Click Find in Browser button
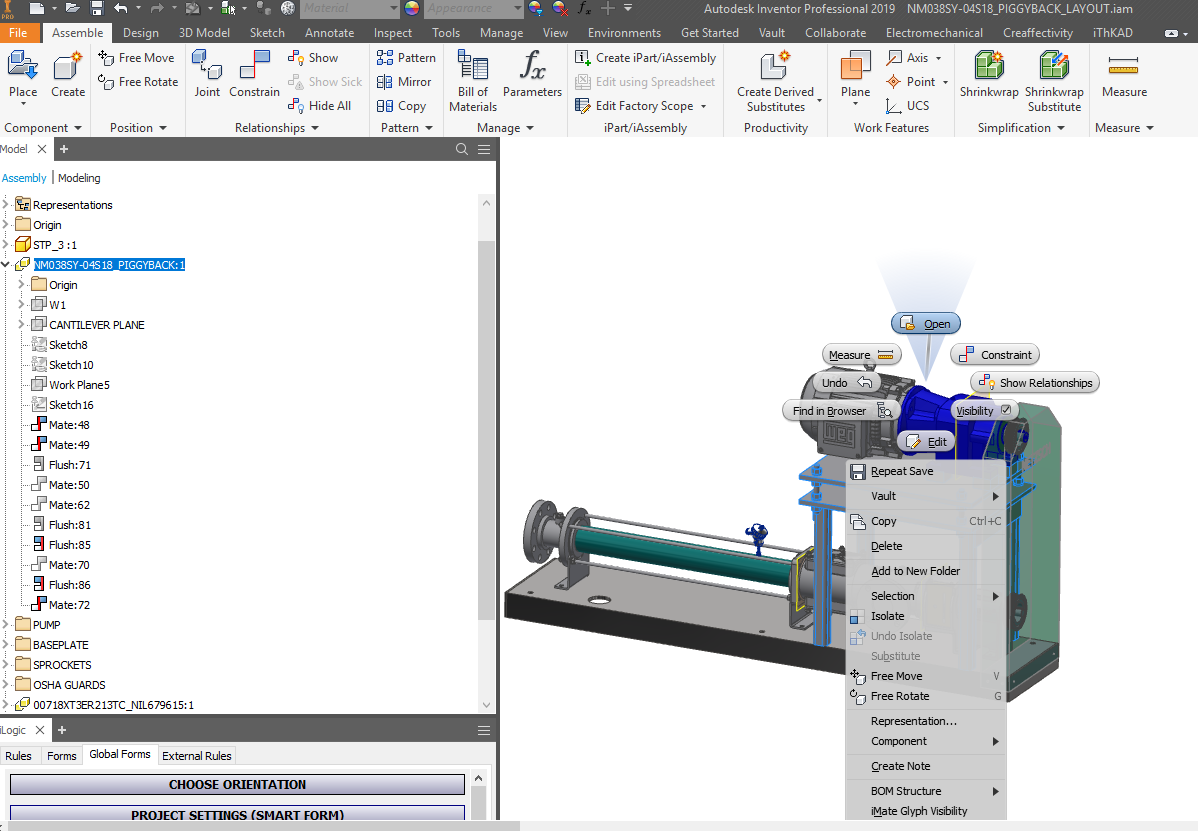The height and width of the screenshot is (831, 1198). [x=841, y=410]
